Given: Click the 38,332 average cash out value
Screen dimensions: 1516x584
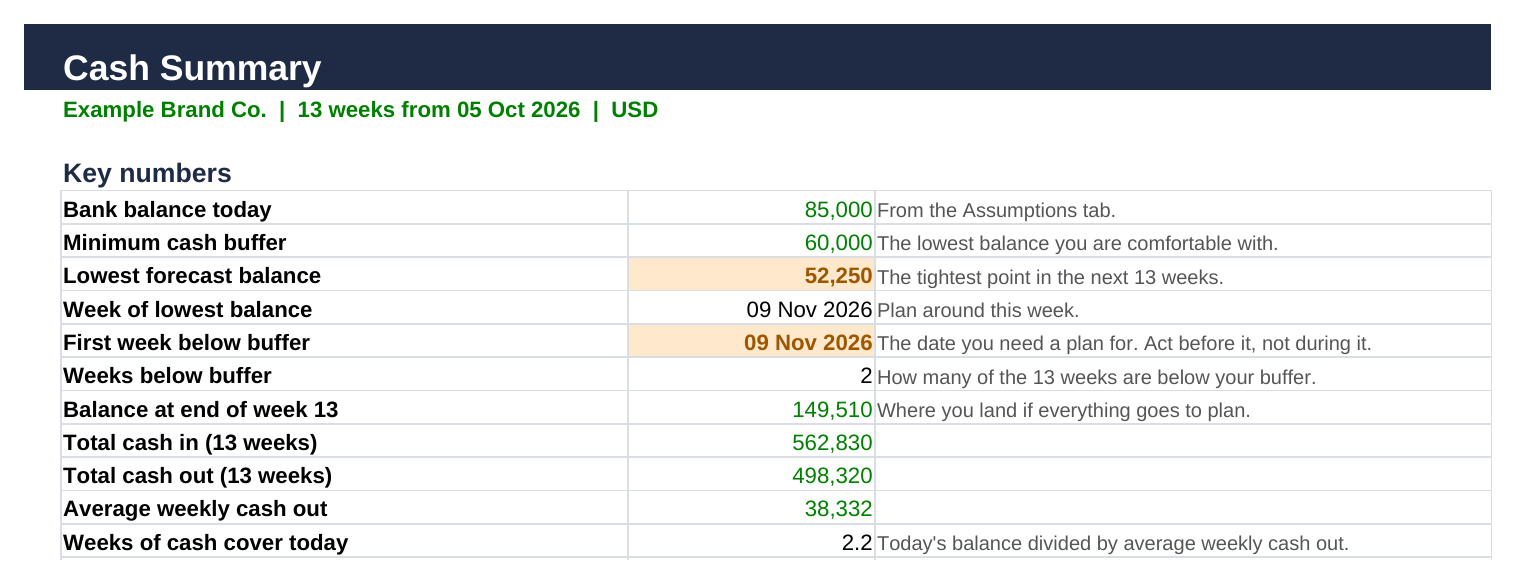Looking at the screenshot, I should (838, 509).
